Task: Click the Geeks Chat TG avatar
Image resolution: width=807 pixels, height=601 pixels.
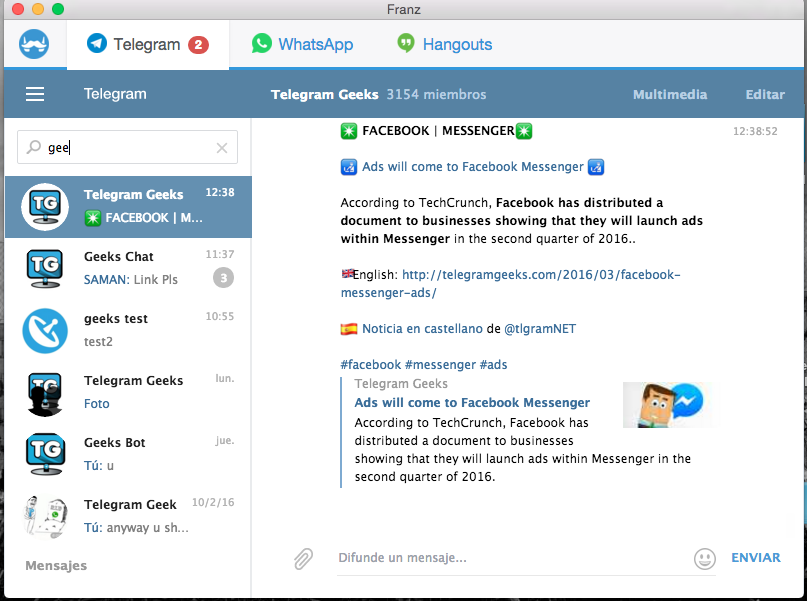Action: 45,269
